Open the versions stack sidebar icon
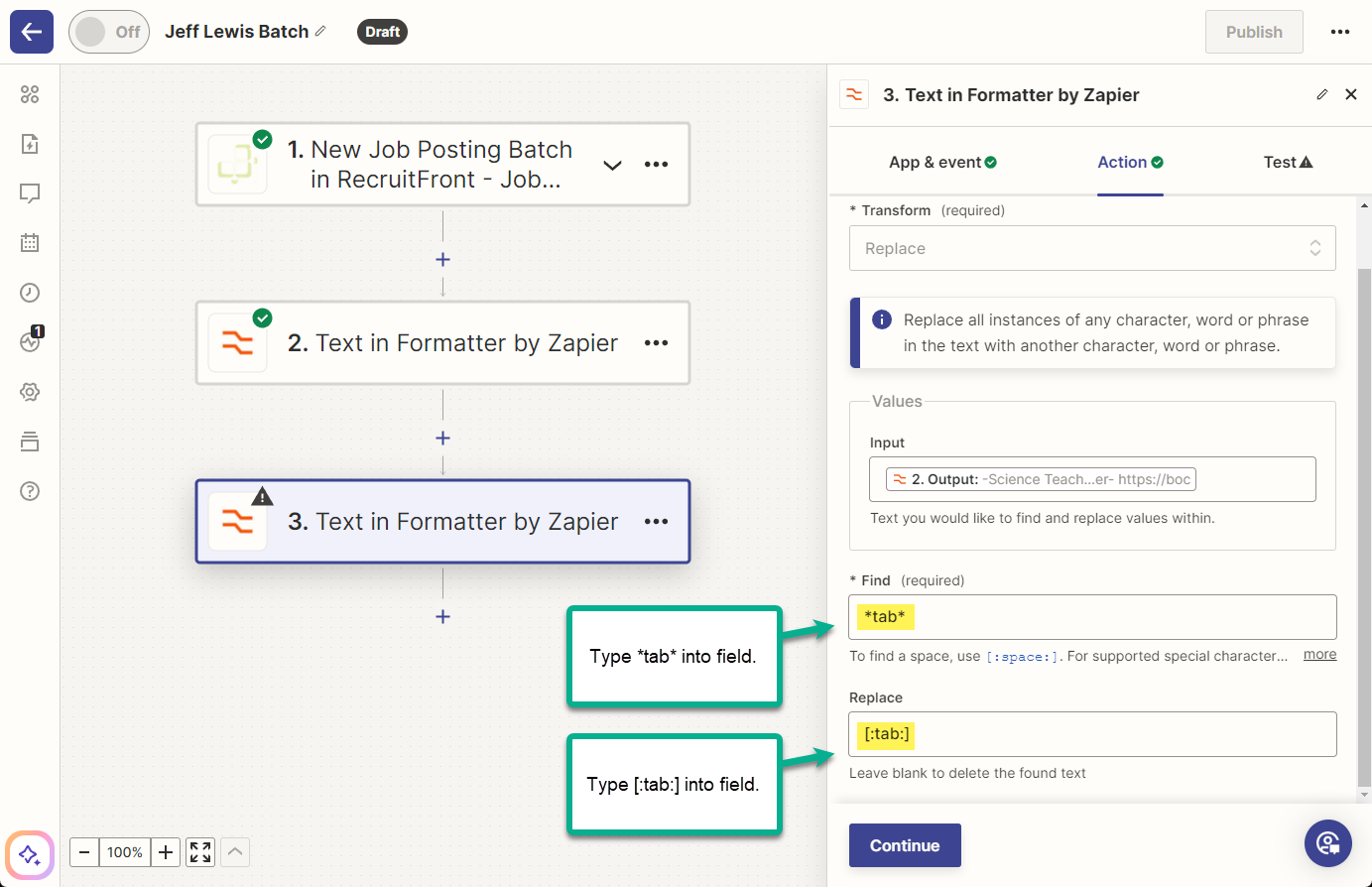Viewport: 1372px width, 887px height. click(30, 442)
